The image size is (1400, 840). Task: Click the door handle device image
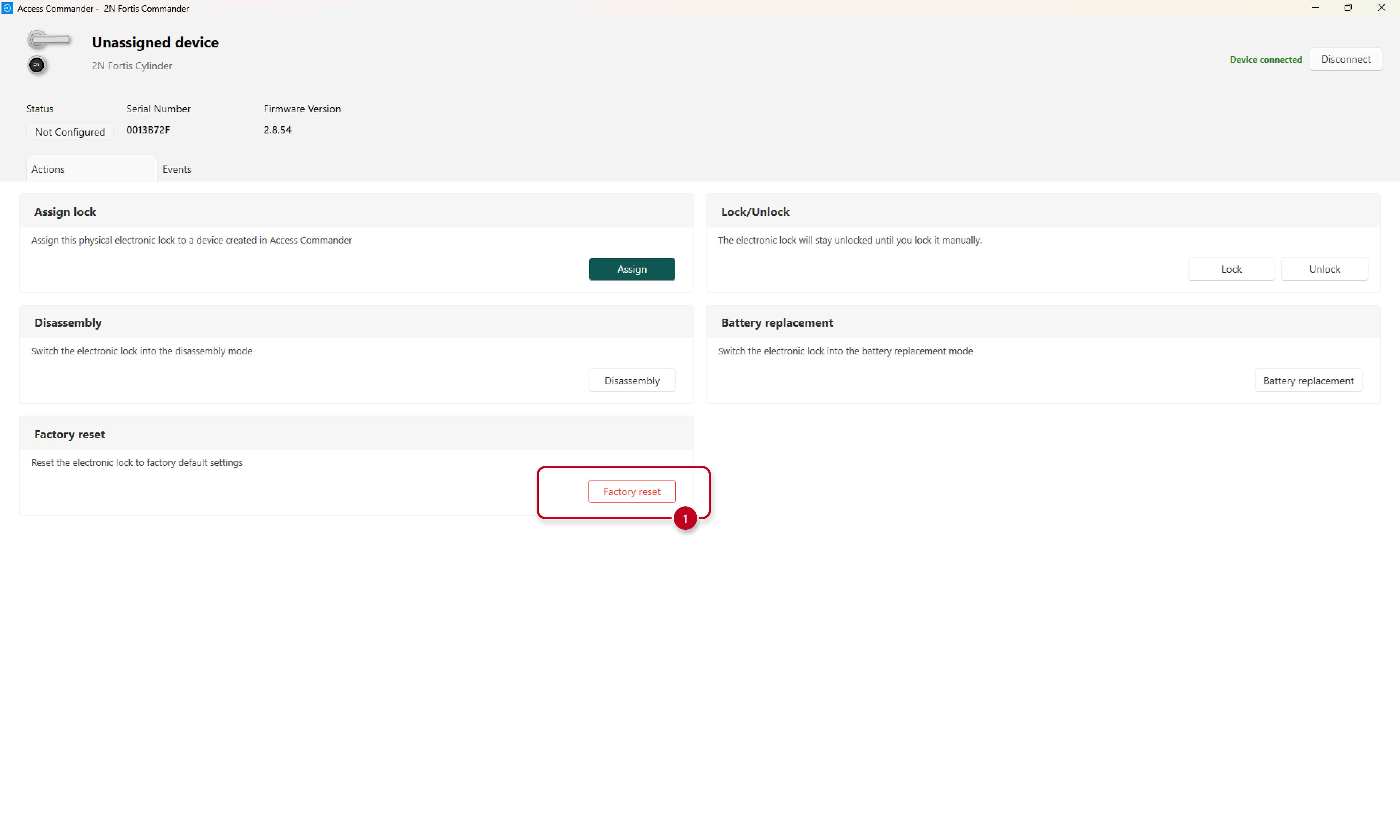tap(49, 39)
